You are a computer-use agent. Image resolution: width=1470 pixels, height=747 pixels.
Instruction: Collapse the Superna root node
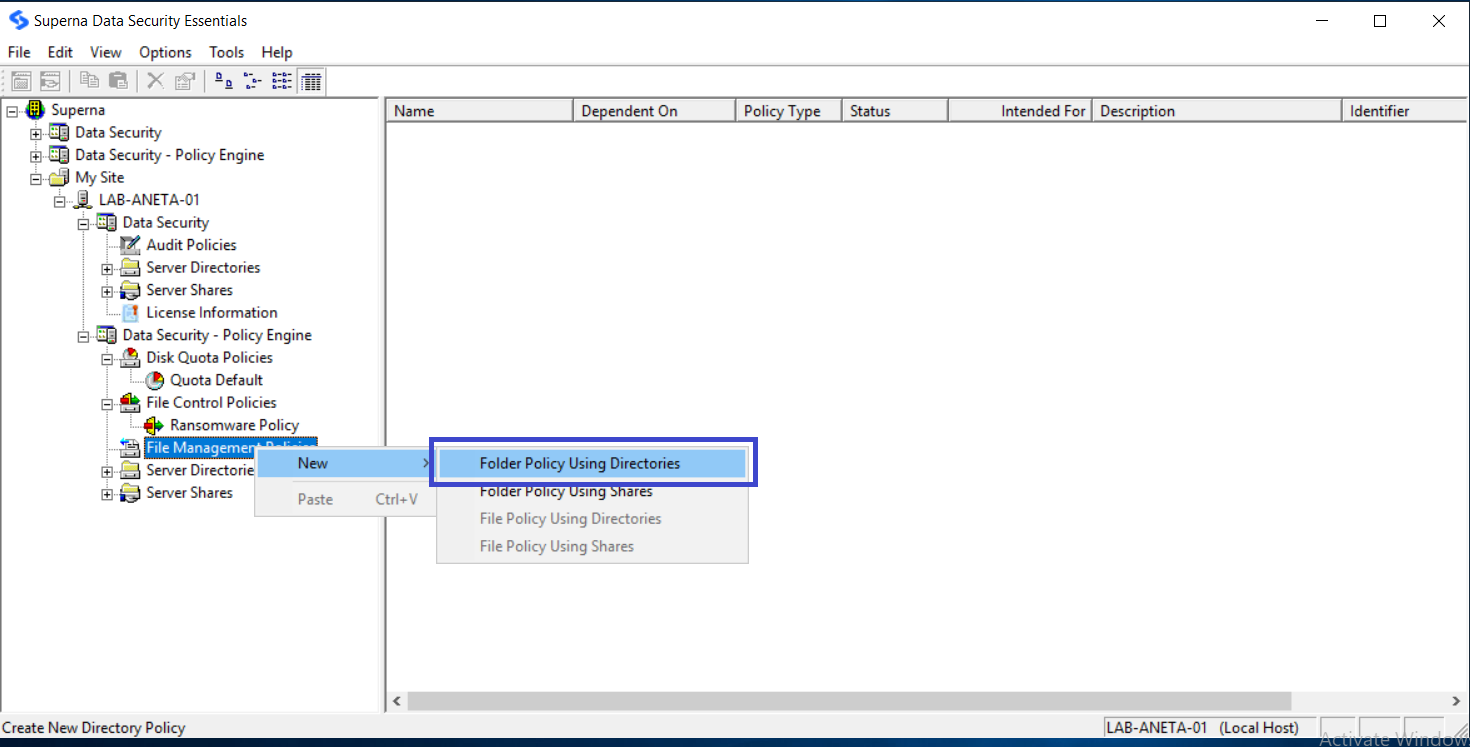[12, 111]
